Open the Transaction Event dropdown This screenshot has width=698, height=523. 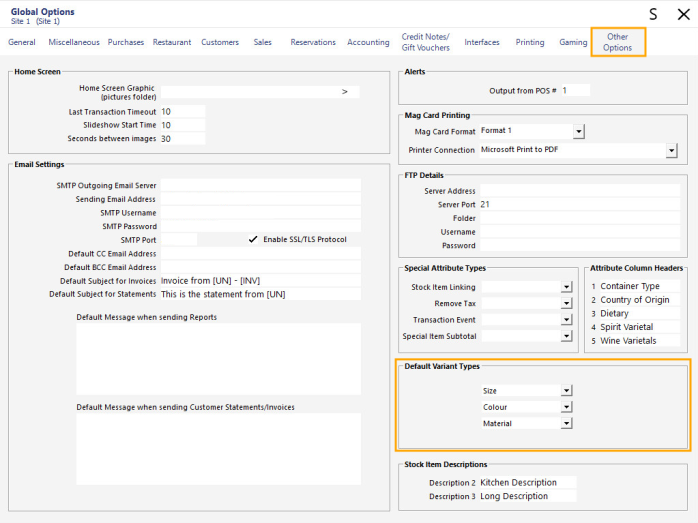pos(566,320)
